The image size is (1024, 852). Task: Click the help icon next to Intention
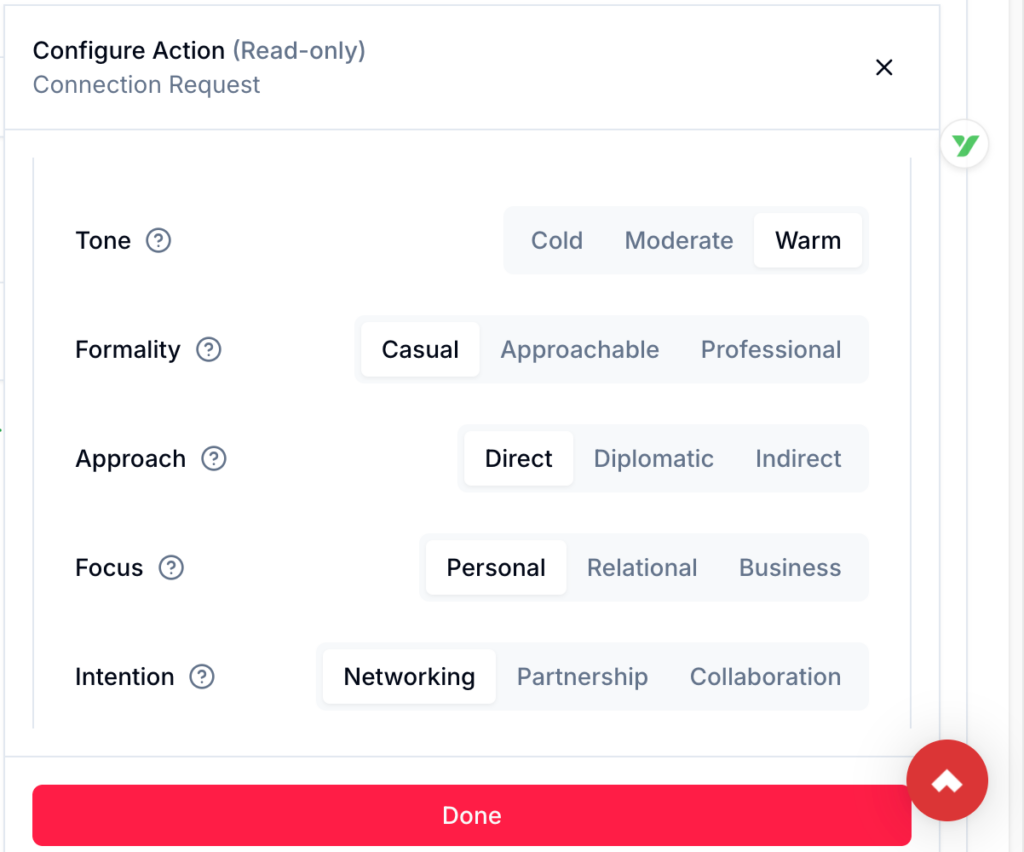[202, 677]
